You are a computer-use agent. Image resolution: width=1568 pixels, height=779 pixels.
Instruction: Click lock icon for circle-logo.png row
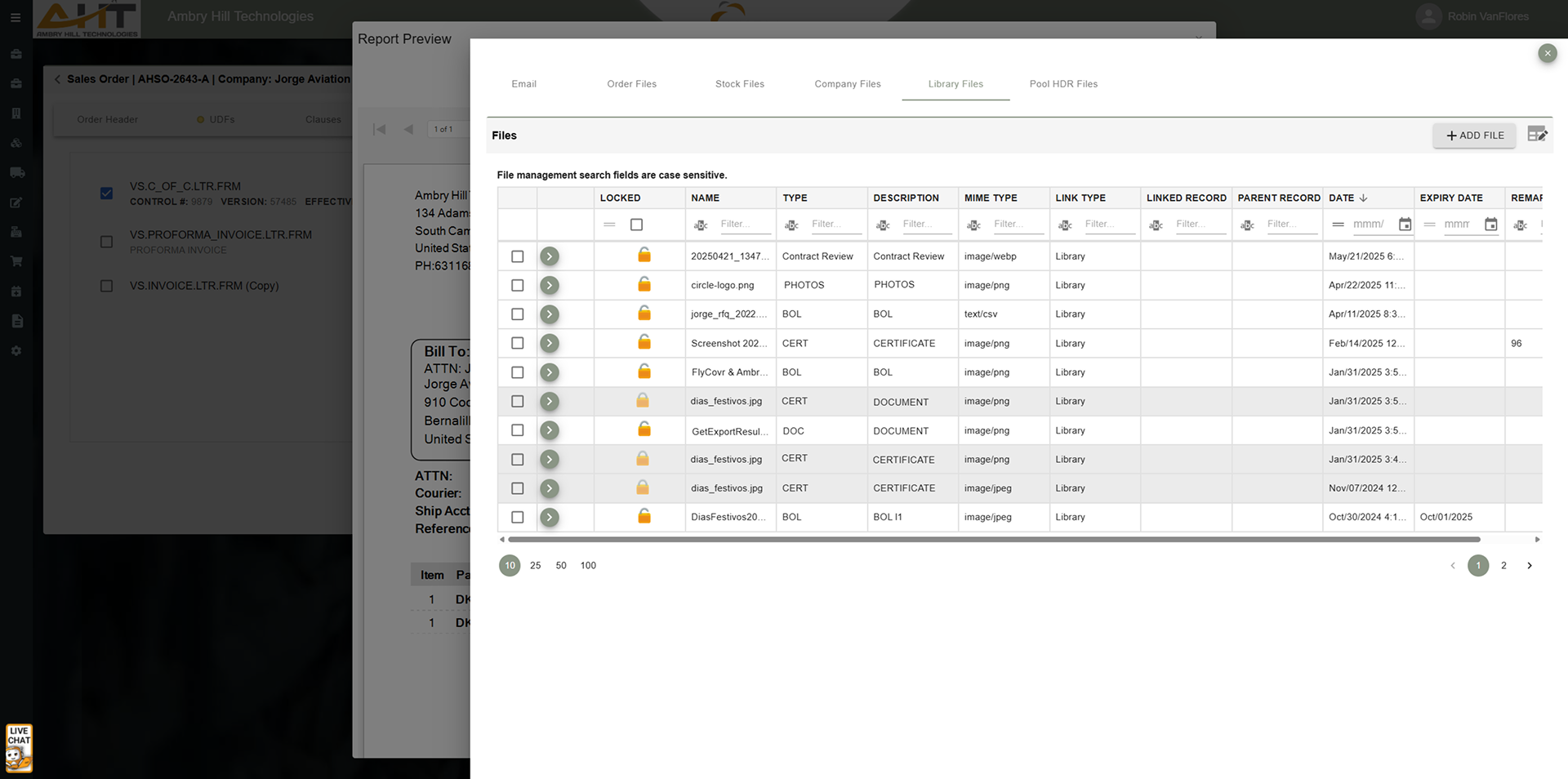[644, 284]
